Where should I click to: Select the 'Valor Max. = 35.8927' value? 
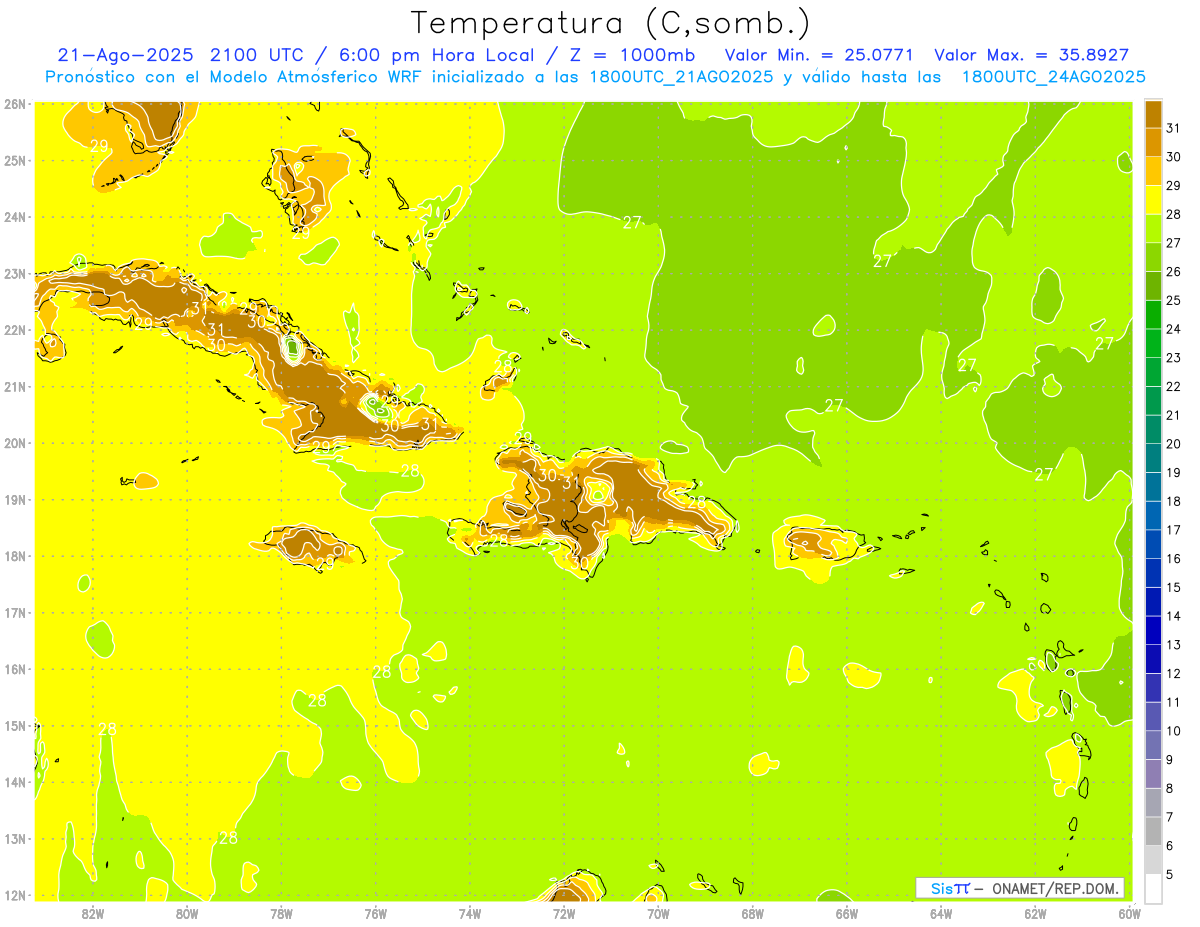coord(1032,55)
